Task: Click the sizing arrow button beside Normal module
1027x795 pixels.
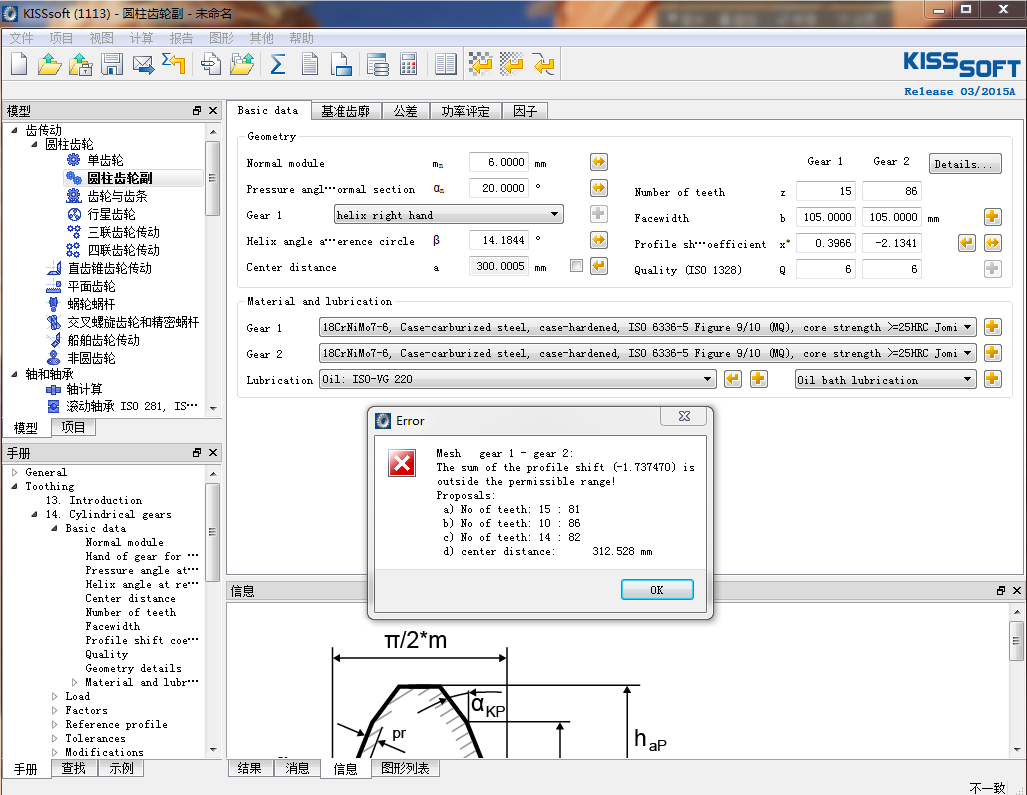Action: pos(599,162)
